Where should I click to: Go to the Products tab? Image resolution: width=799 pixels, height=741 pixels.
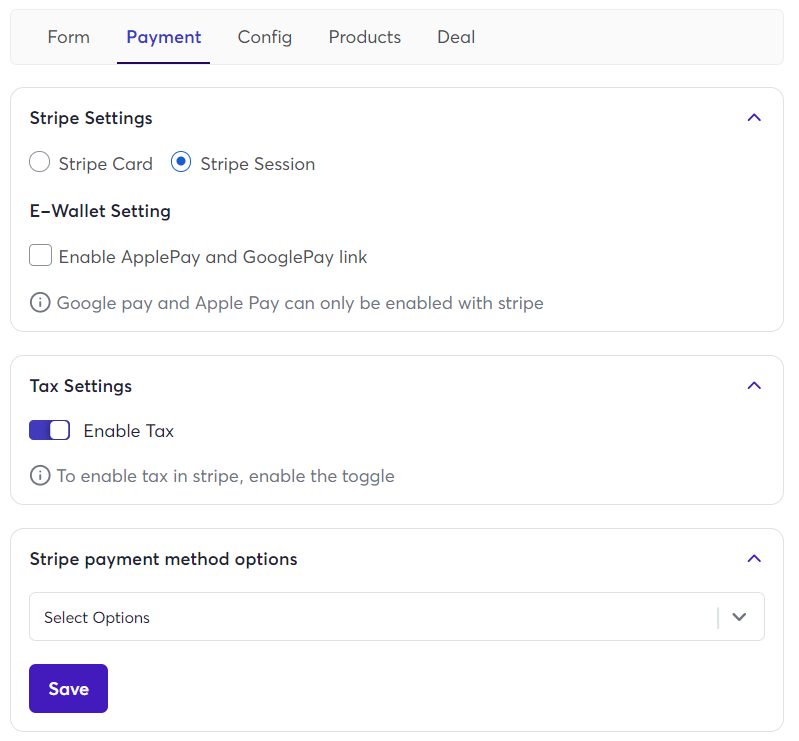364,37
